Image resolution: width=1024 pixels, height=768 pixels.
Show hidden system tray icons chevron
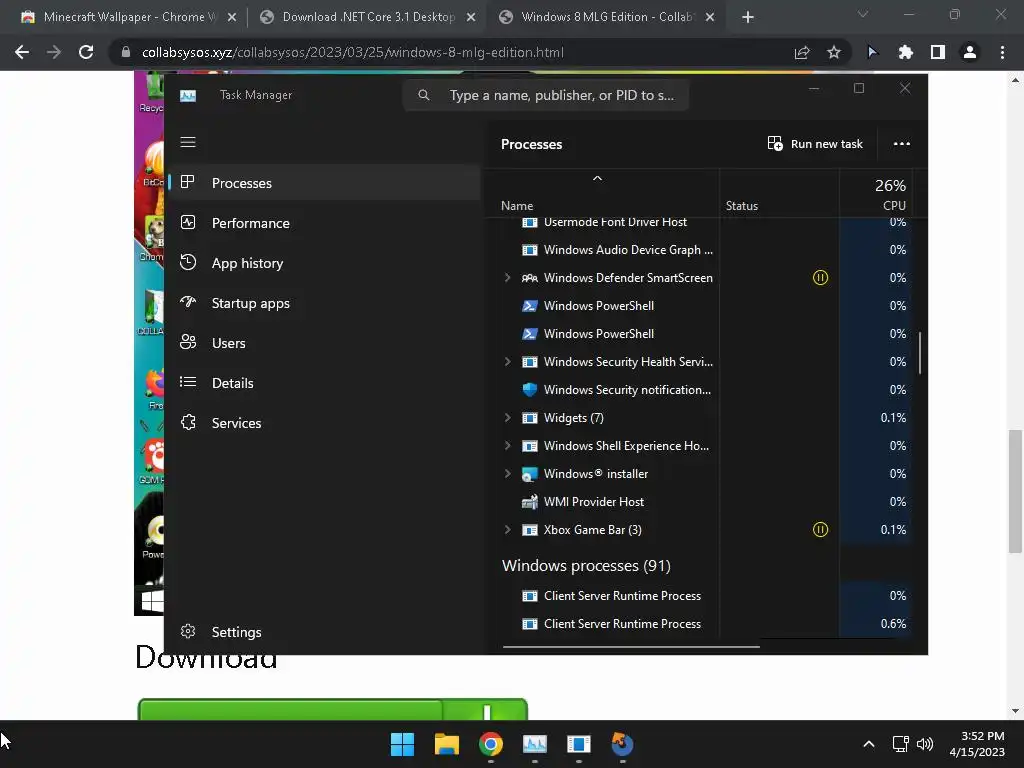pos(869,744)
